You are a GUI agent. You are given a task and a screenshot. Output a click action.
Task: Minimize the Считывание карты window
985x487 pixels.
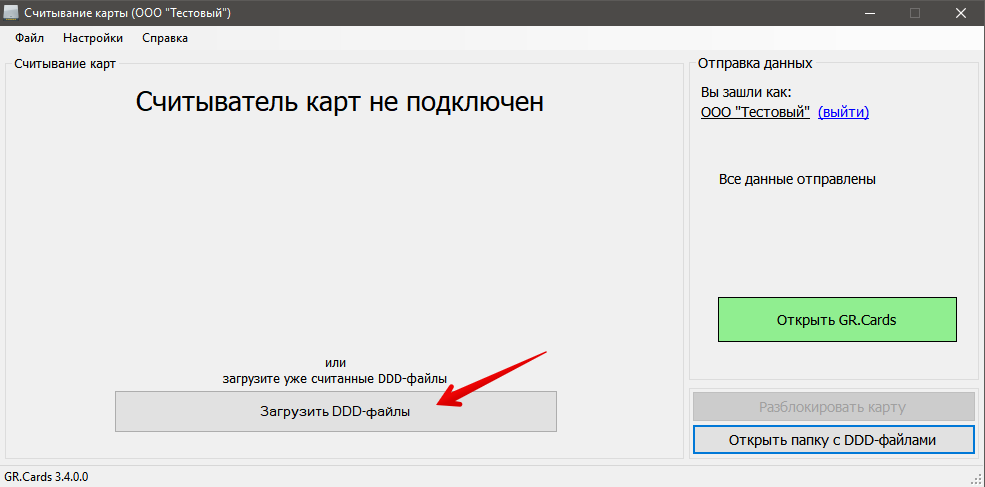tap(868, 12)
